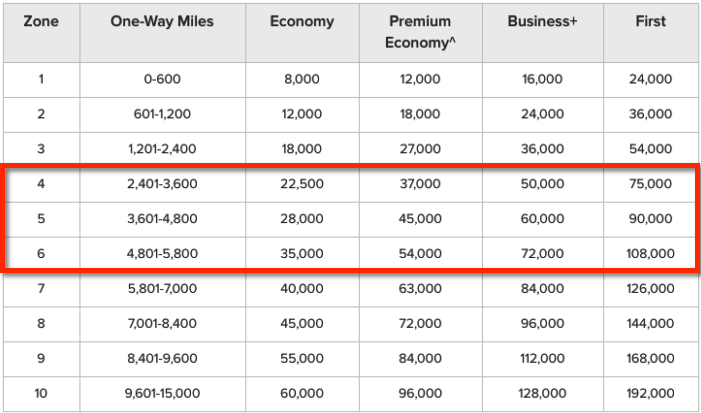Click the 5,801-7,000 miles range
The width and height of the screenshot is (701, 413).
162,289
